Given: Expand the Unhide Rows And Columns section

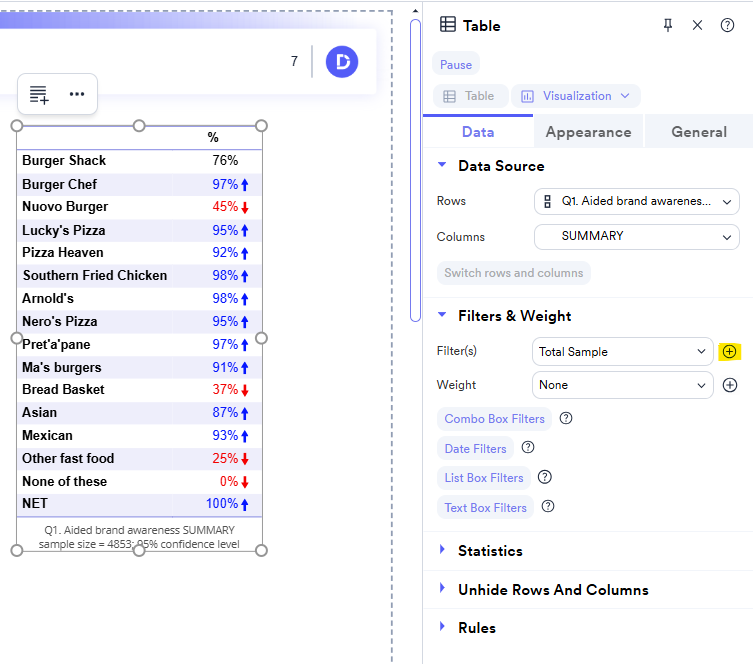Looking at the screenshot, I should click(552, 590).
